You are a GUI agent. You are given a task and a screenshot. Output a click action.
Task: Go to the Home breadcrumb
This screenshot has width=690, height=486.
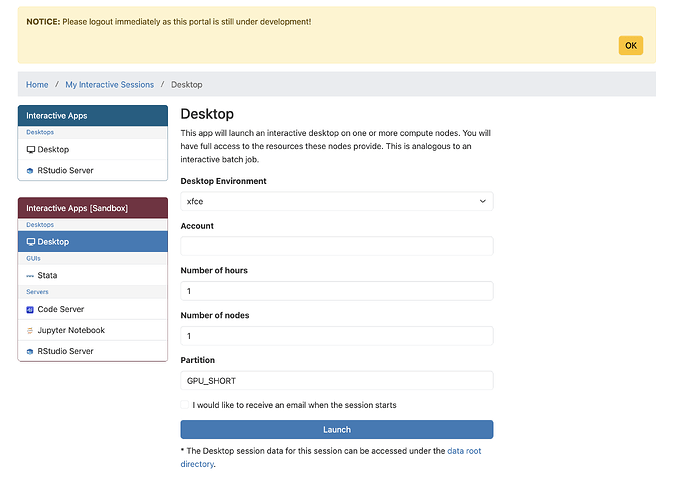[37, 85]
